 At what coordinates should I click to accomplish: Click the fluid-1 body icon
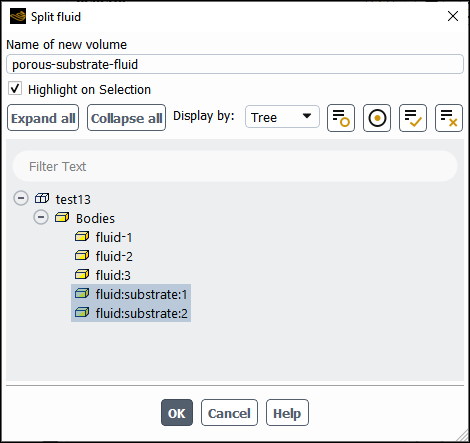pos(82,237)
